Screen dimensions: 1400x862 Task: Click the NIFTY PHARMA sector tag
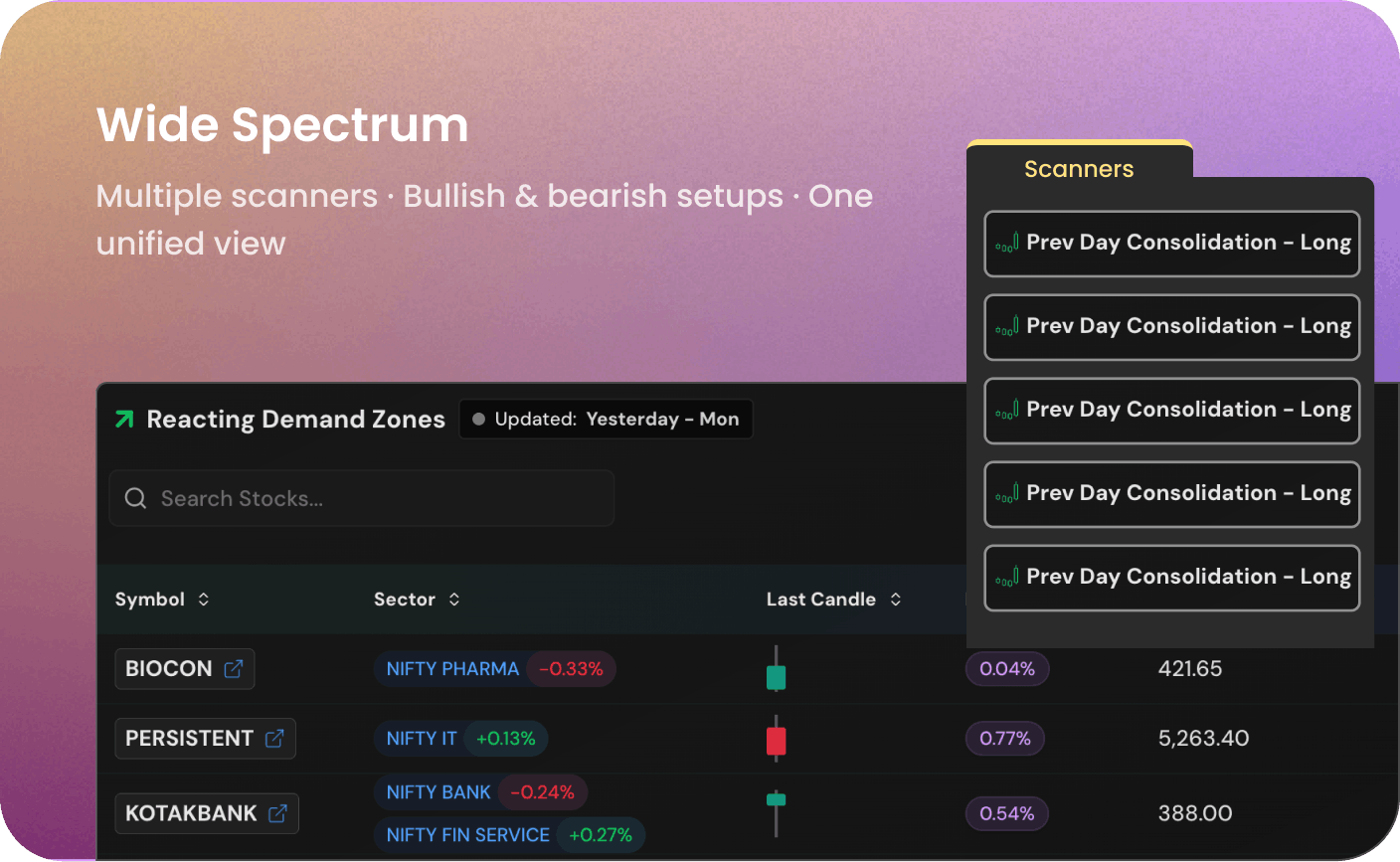[x=452, y=669]
